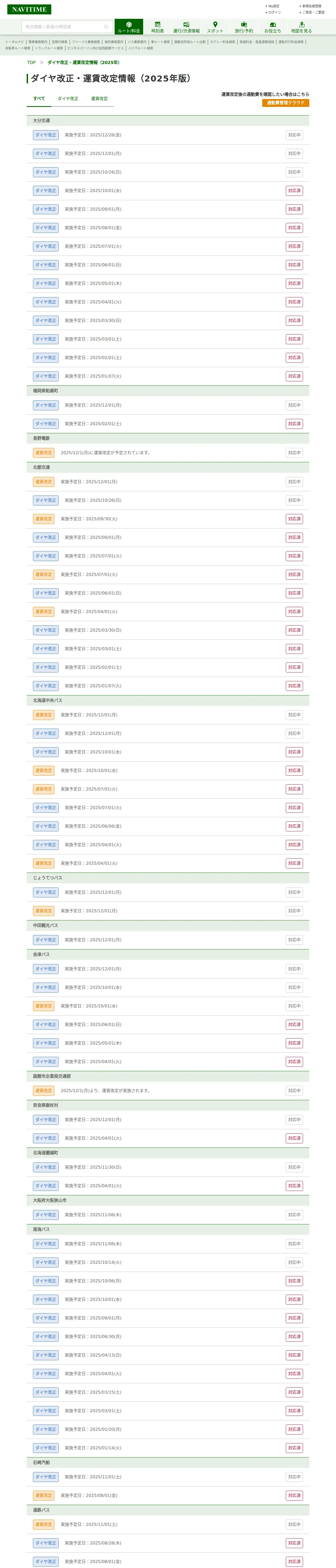Open the スポット pin icon
This screenshot has height=1568, width=336.
[215, 27]
